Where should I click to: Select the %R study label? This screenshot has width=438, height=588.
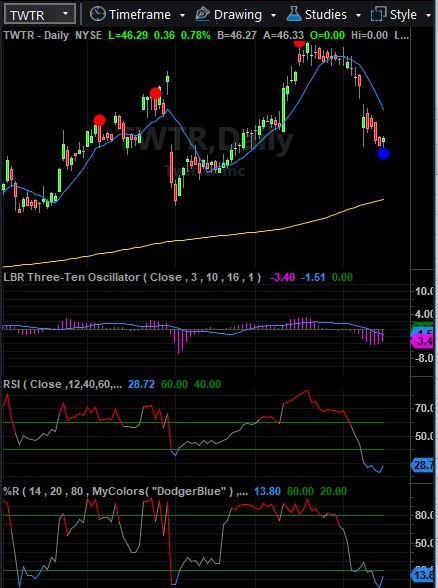pyautogui.click(x=125, y=491)
